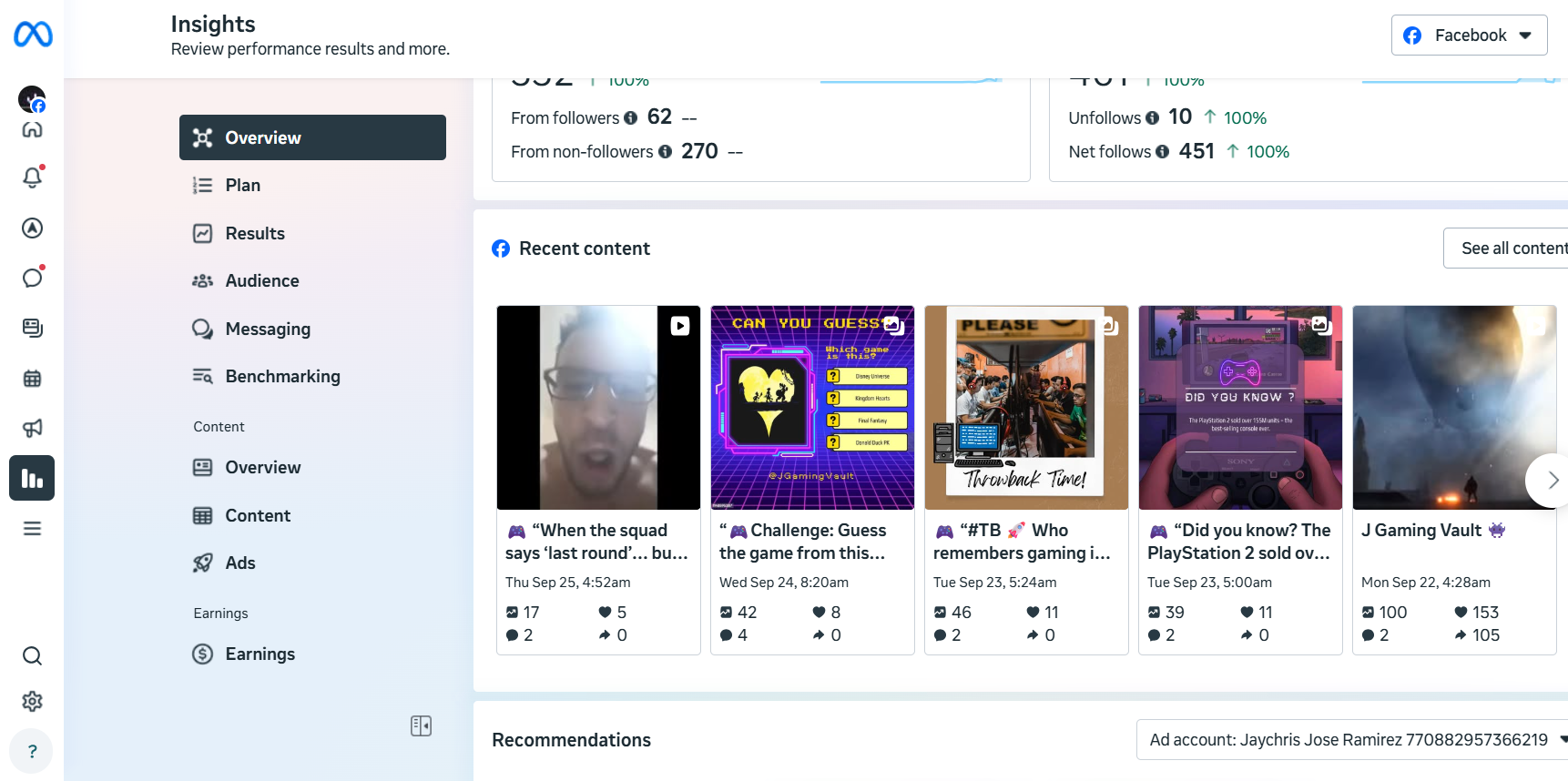1568x781 pixels.
Task: Open the planner calendar icon
Action: [x=32, y=379]
